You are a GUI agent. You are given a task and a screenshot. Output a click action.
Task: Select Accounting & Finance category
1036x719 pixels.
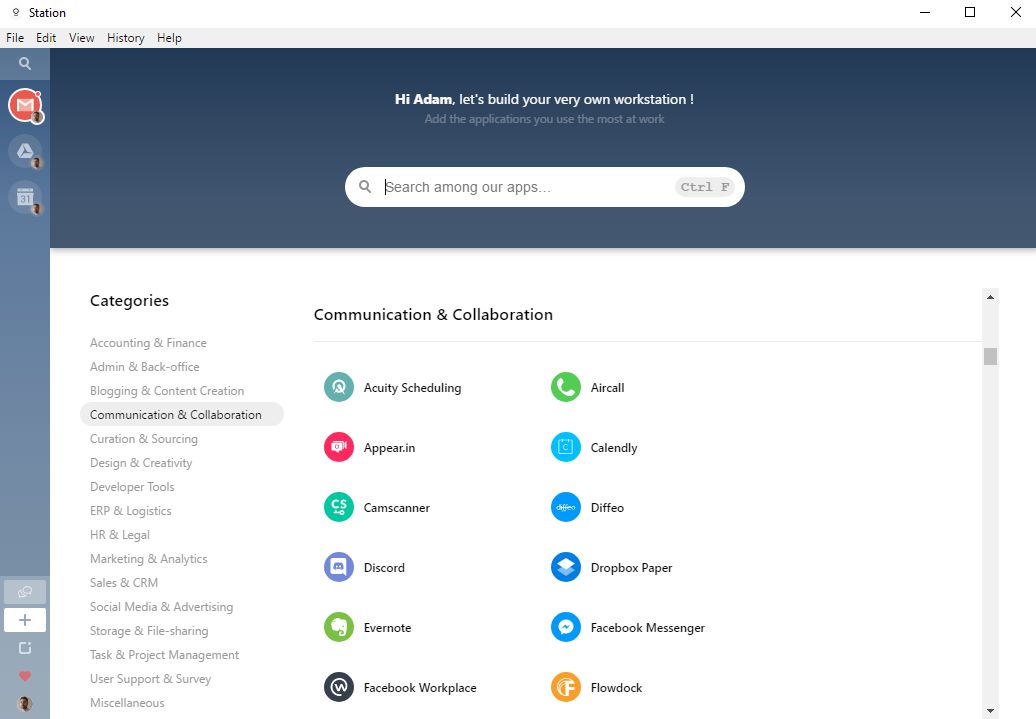tap(148, 343)
